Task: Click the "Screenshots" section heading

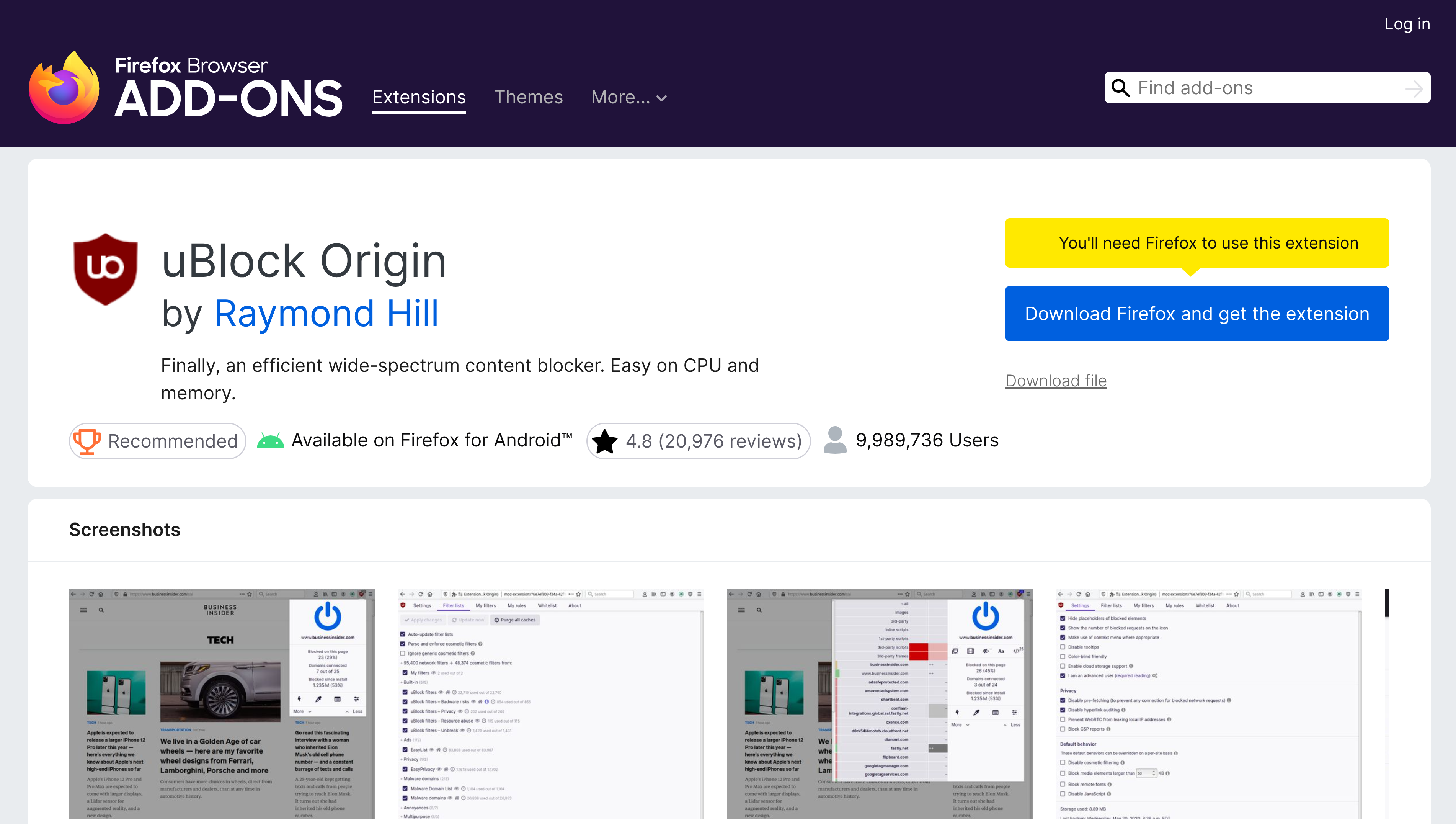Action: [x=124, y=530]
